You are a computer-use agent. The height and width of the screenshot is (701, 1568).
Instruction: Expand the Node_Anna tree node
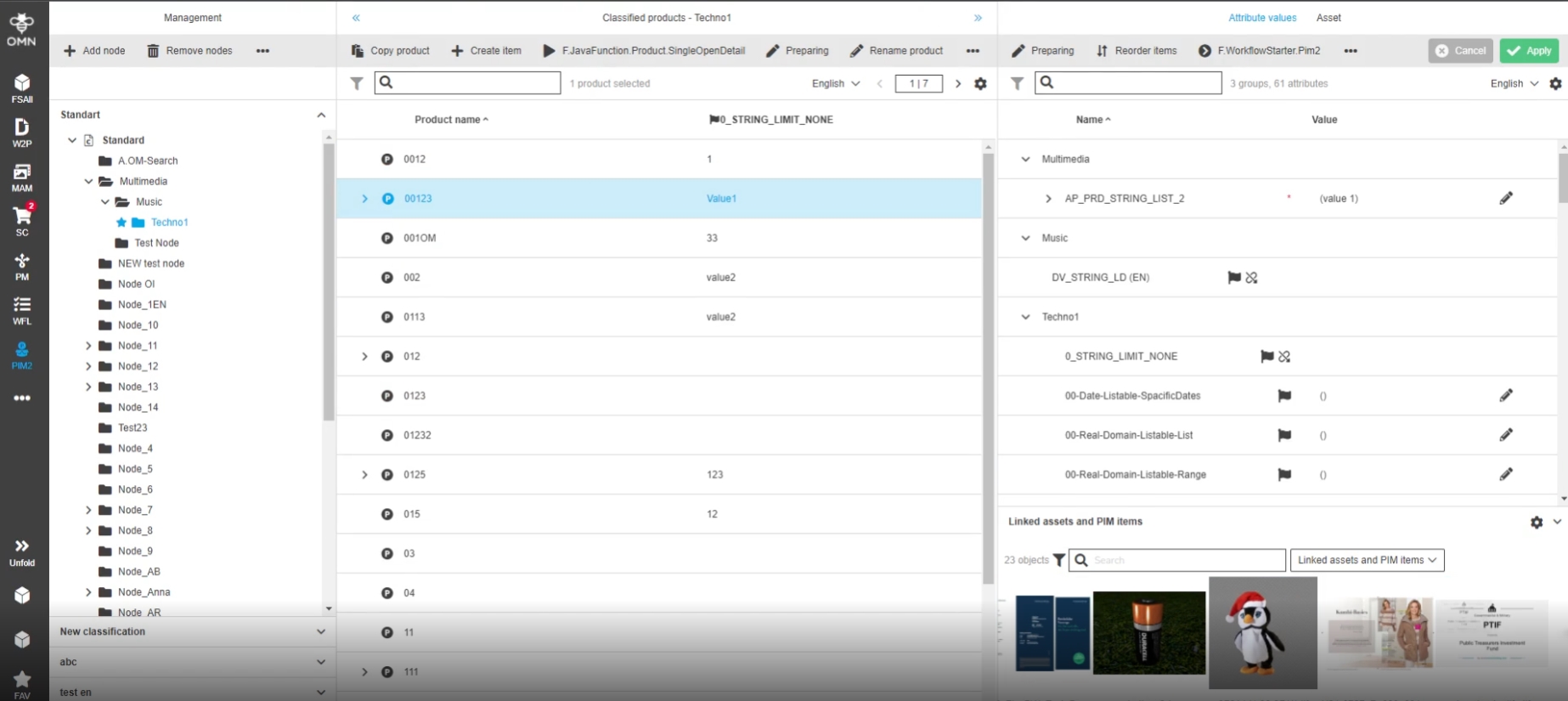pos(88,592)
